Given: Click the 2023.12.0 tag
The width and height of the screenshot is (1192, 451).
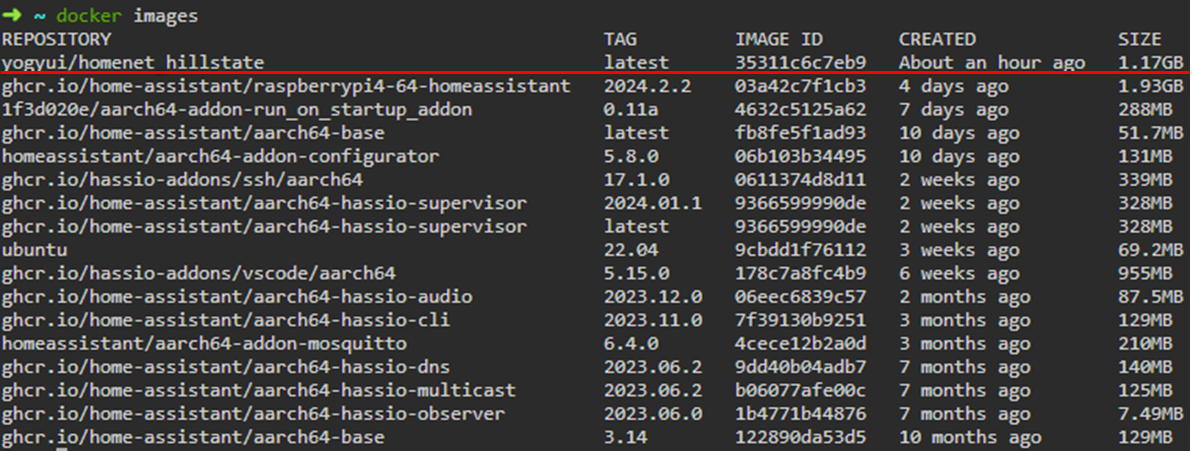Looking at the screenshot, I should [653, 297].
